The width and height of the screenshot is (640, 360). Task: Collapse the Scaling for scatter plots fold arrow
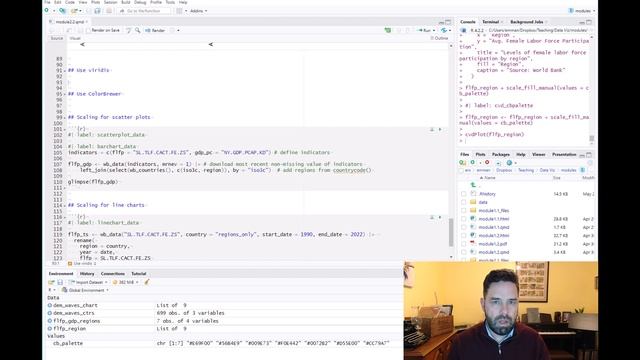point(65,118)
